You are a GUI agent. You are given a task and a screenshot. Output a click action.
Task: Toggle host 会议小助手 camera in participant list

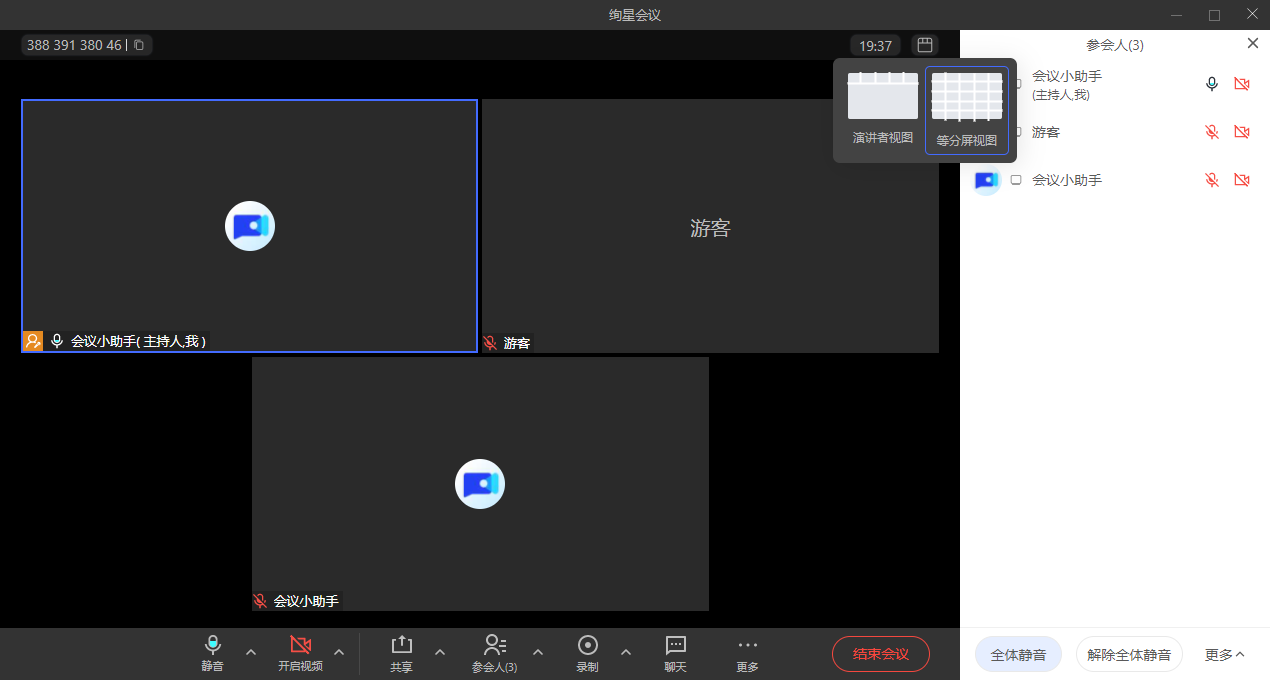click(x=1242, y=84)
